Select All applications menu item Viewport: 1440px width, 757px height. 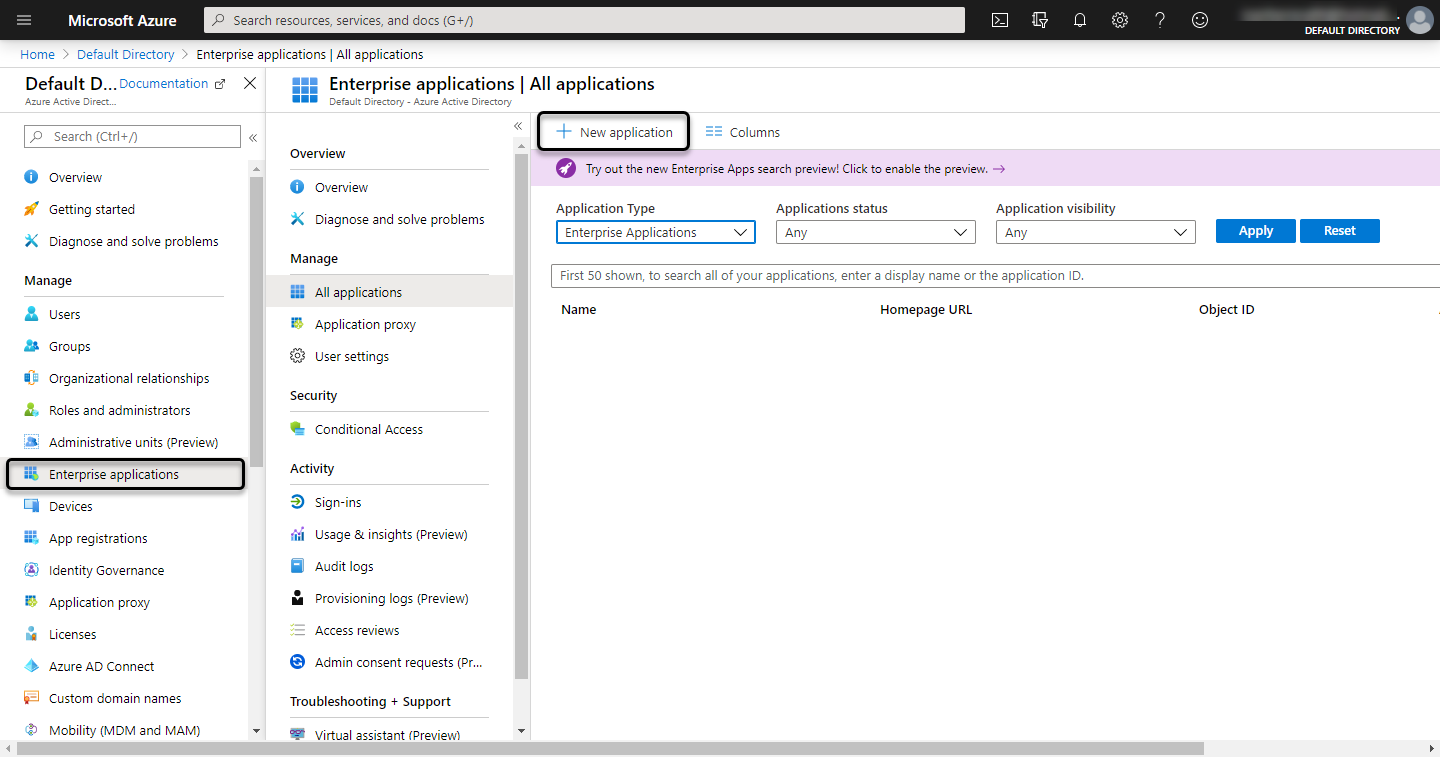click(390, 292)
